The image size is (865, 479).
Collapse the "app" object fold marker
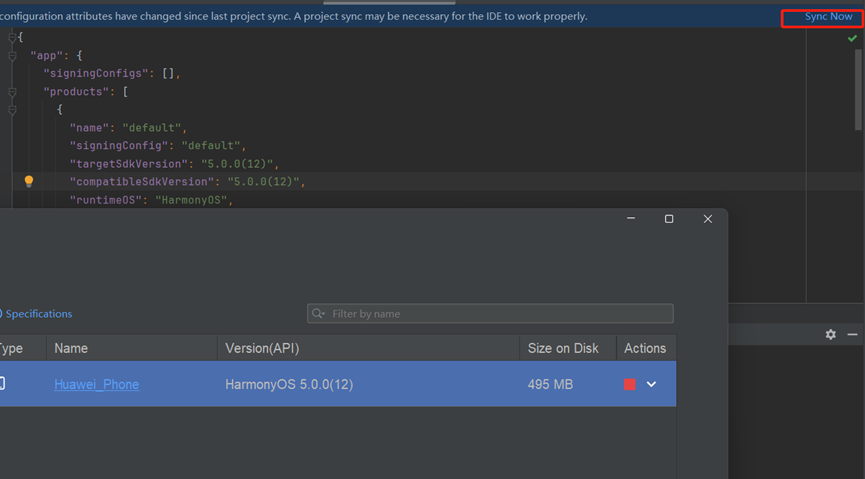coord(12,56)
